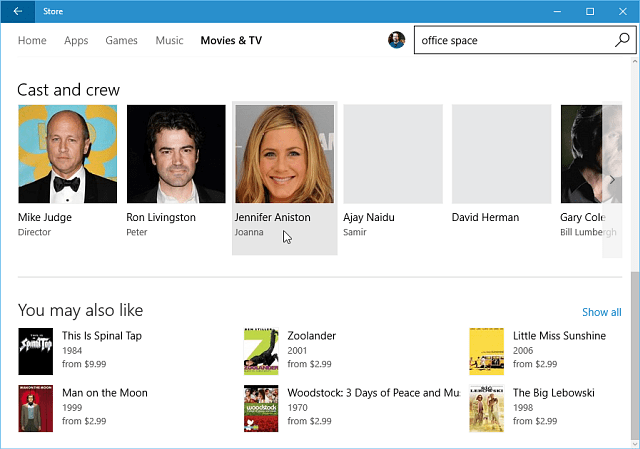Click the vertical scrollbar thumb
640x449 pixels.
(x=635, y=354)
